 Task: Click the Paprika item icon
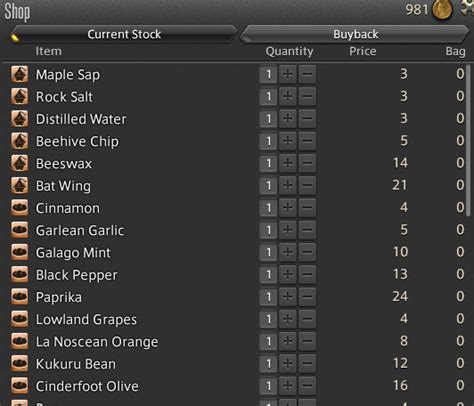coord(19,297)
